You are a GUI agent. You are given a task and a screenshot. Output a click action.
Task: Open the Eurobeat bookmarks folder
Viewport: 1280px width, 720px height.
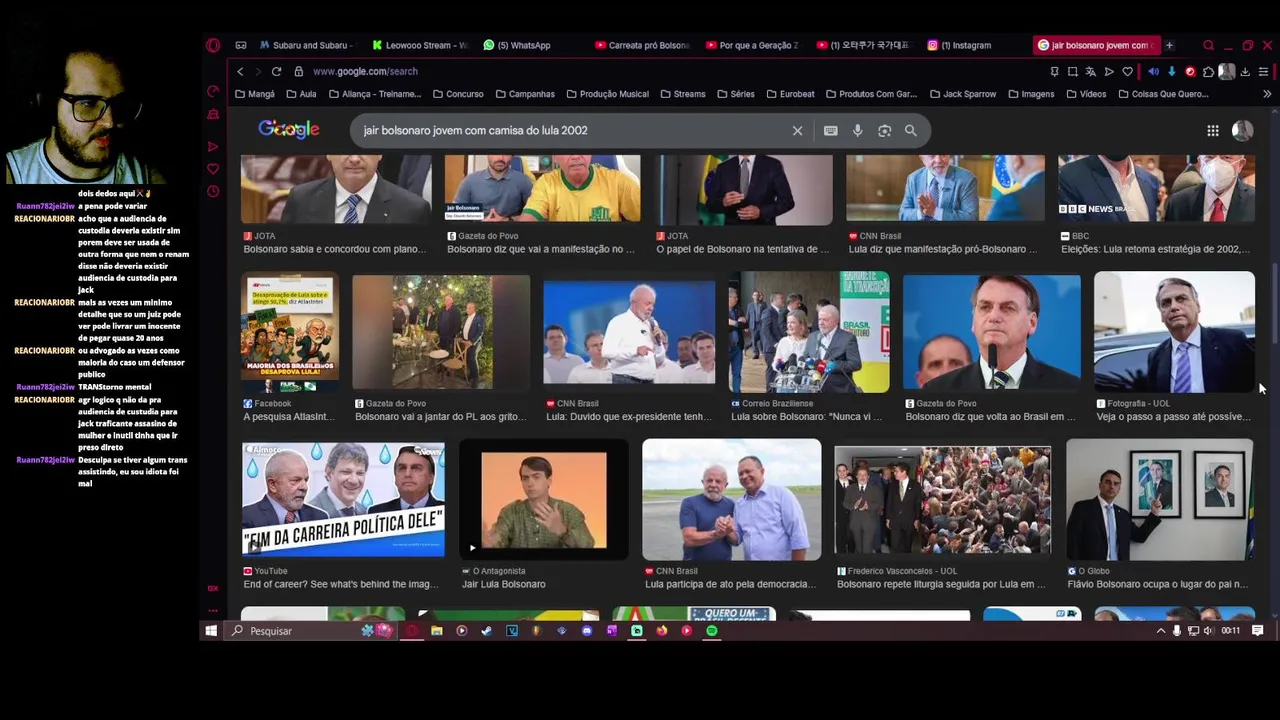point(790,94)
